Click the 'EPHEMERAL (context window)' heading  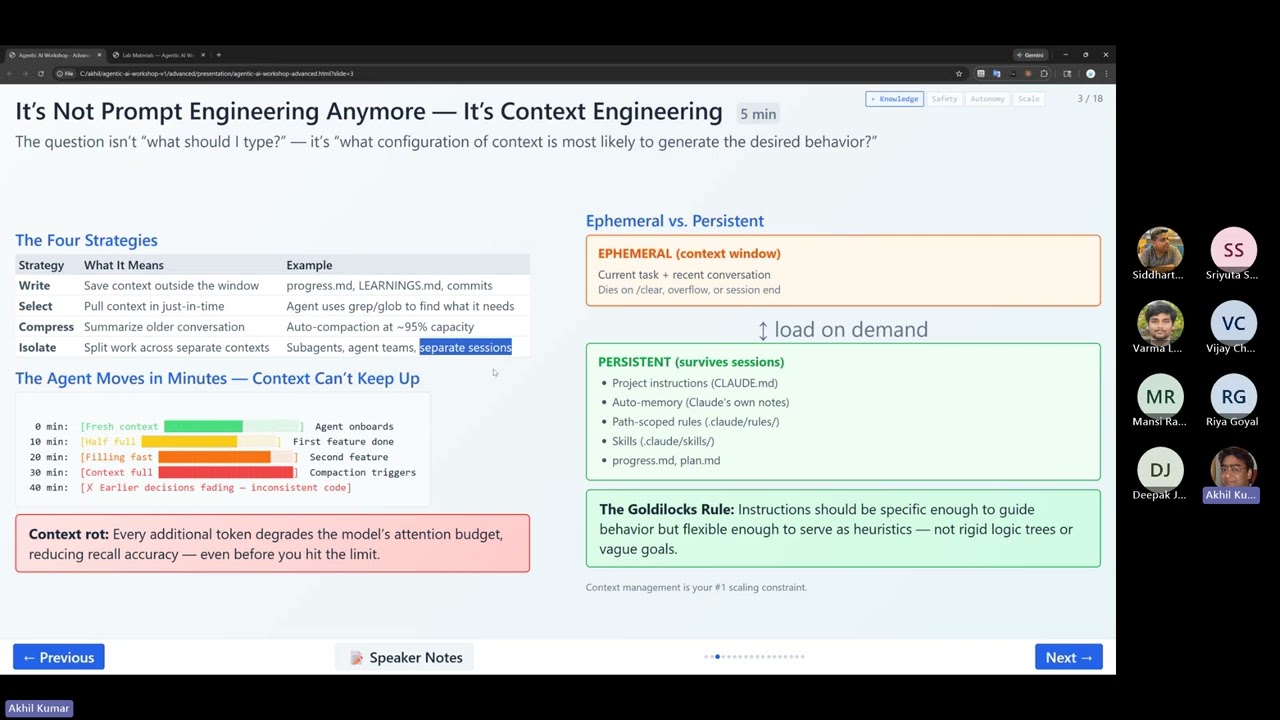pos(689,254)
